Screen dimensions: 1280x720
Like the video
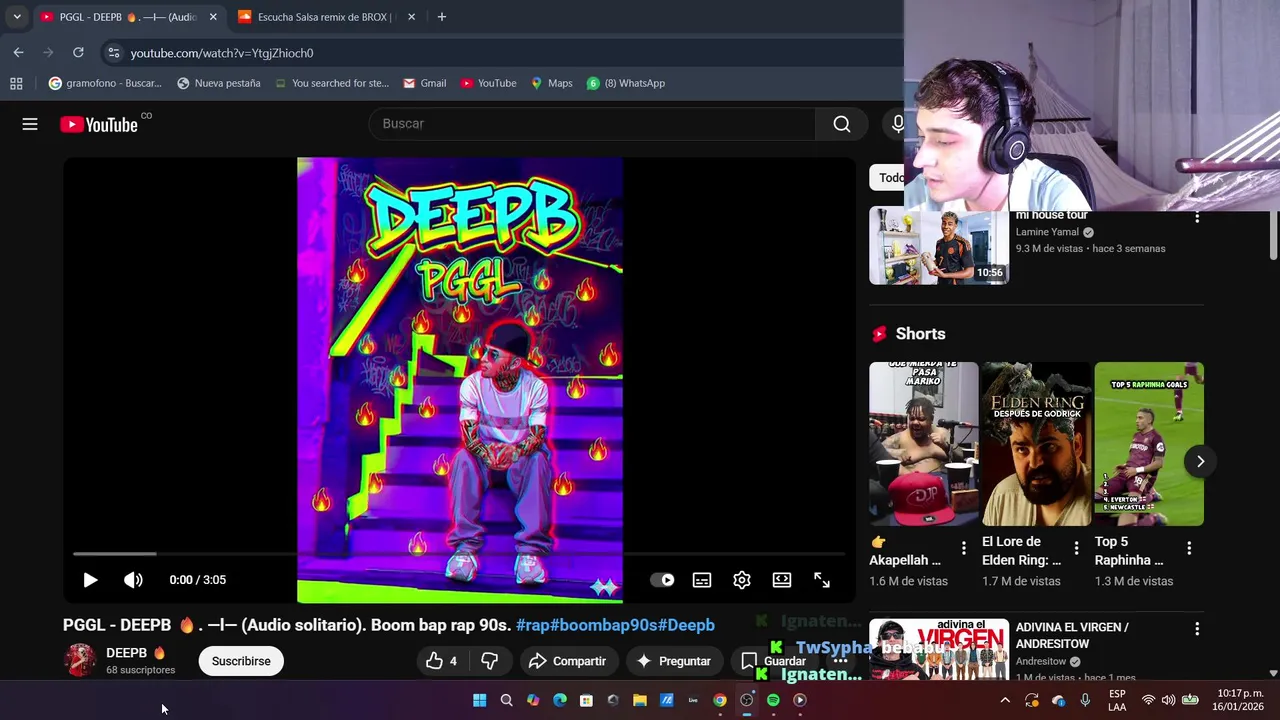441,661
